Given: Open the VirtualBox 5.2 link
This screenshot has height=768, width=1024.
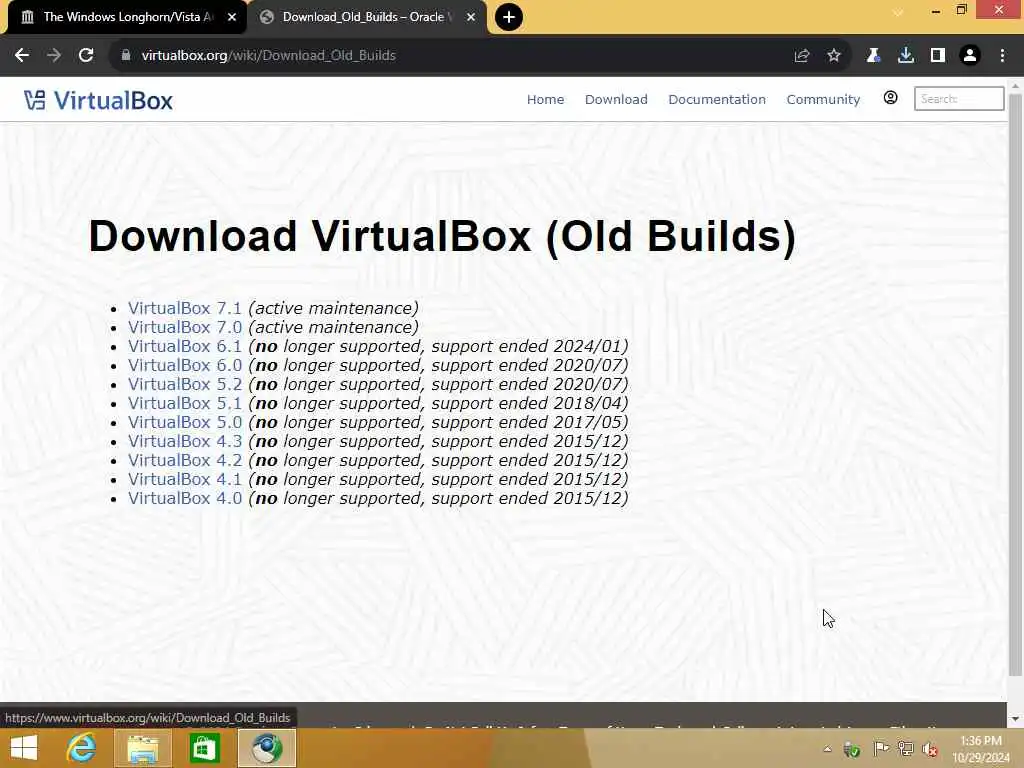Looking at the screenshot, I should tap(185, 384).
